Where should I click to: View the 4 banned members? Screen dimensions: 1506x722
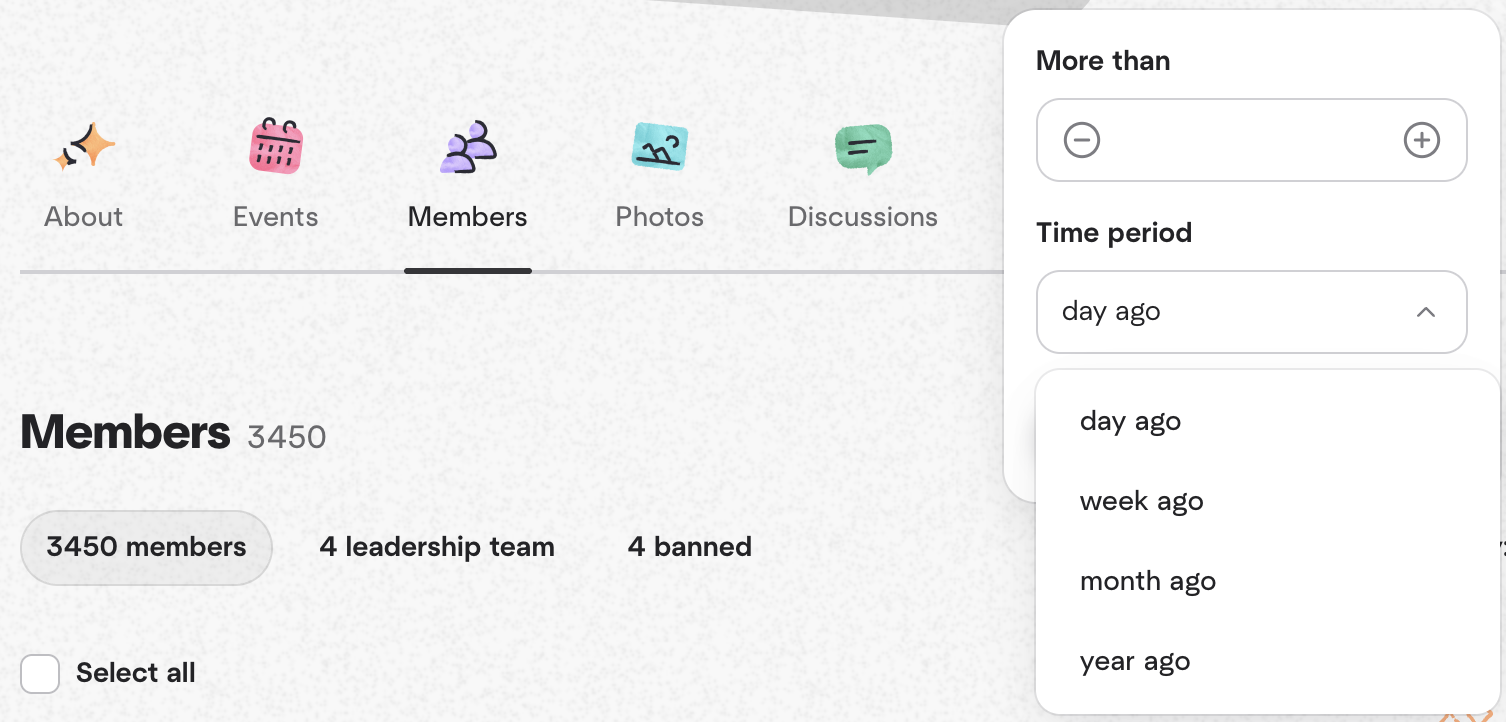tap(688, 546)
